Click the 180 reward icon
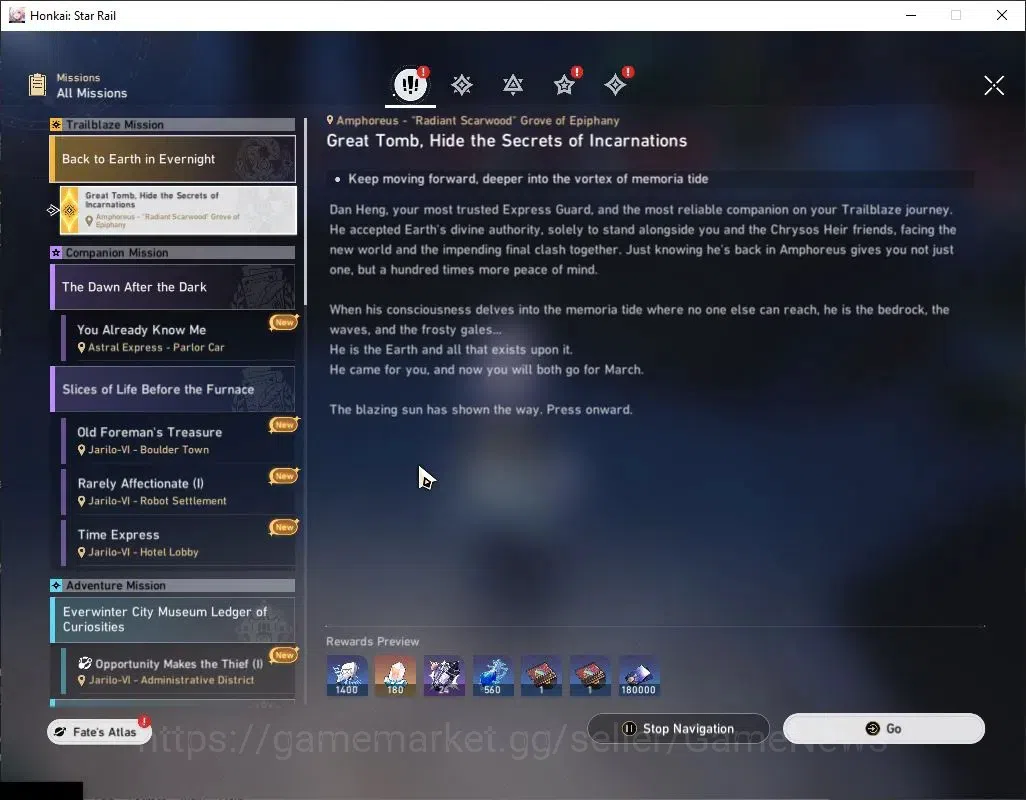1026x800 pixels. (395, 675)
